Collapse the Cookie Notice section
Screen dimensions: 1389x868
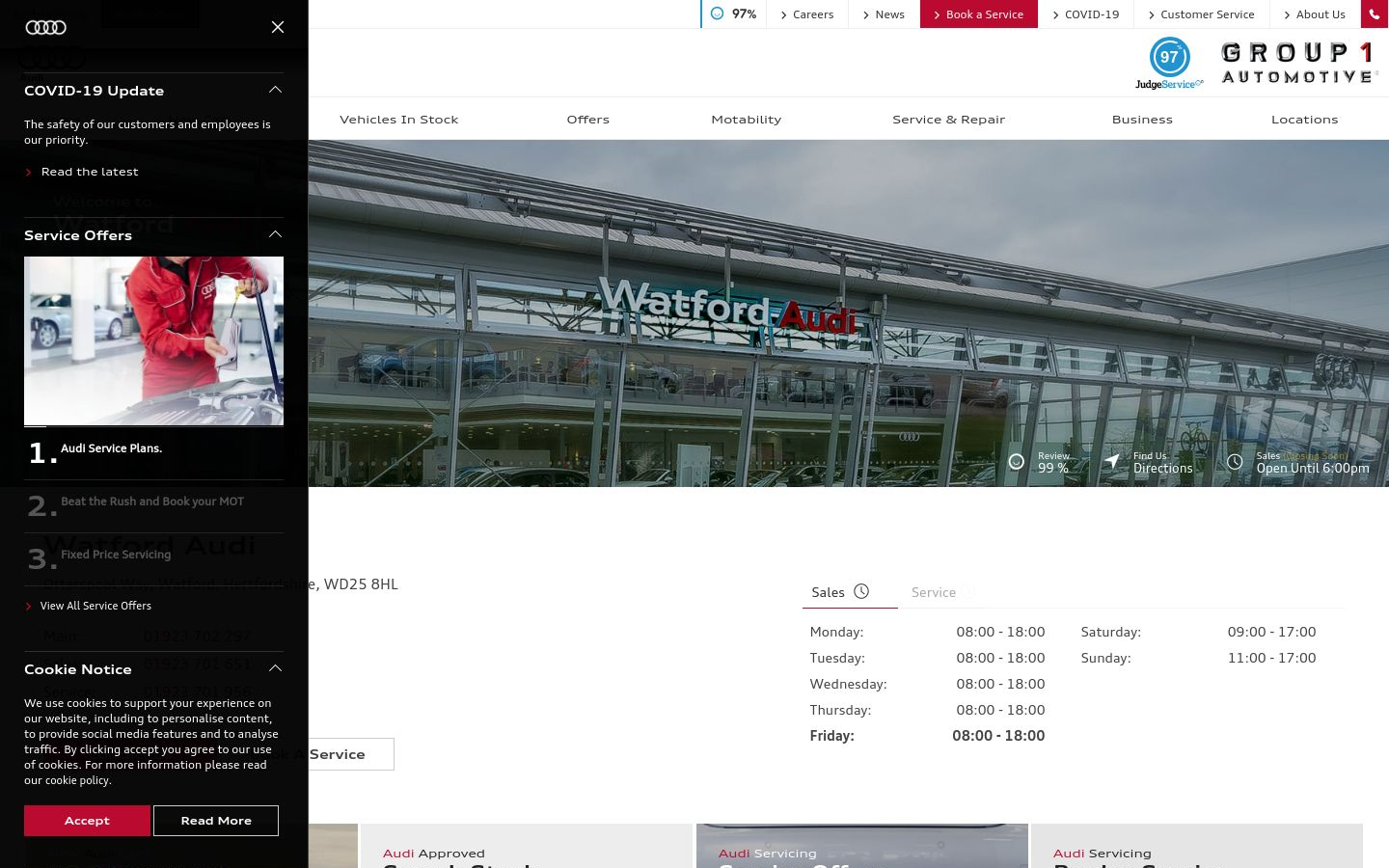tap(275, 668)
